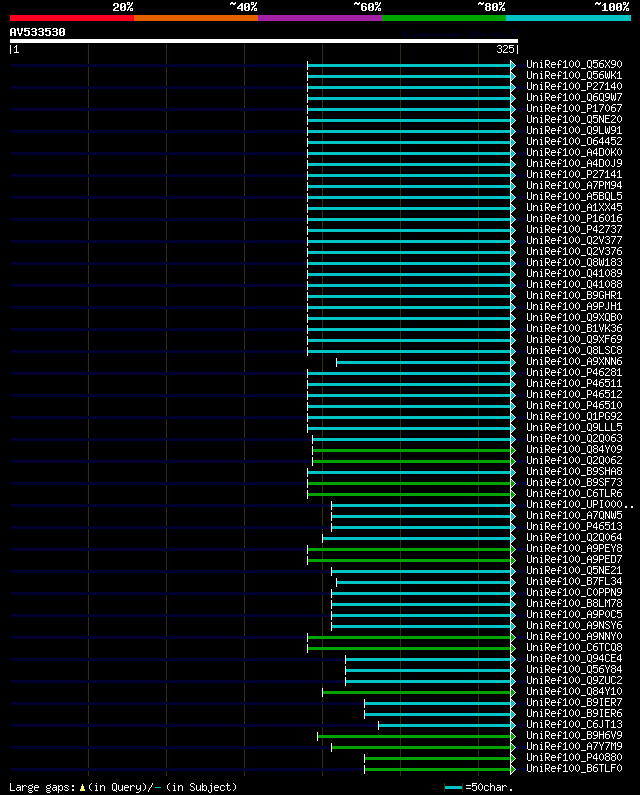Click the UniRef100_Q41089 label
Viewport: 640px width, 795px height.
(x=574, y=273)
